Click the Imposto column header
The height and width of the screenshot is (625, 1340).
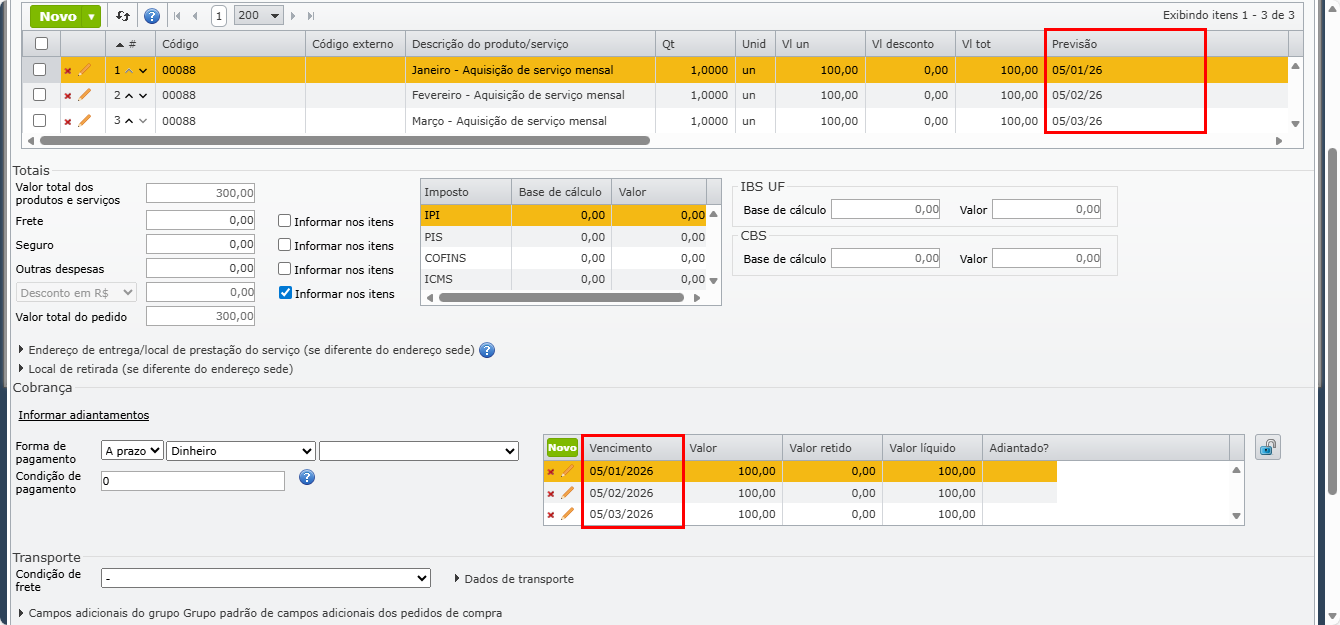465,191
